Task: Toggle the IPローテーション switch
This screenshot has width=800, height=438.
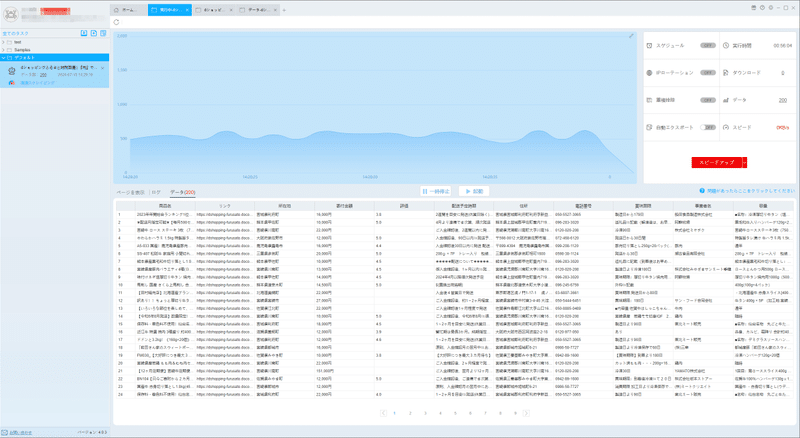Action: pyautogui.click(x=708, y=72)
